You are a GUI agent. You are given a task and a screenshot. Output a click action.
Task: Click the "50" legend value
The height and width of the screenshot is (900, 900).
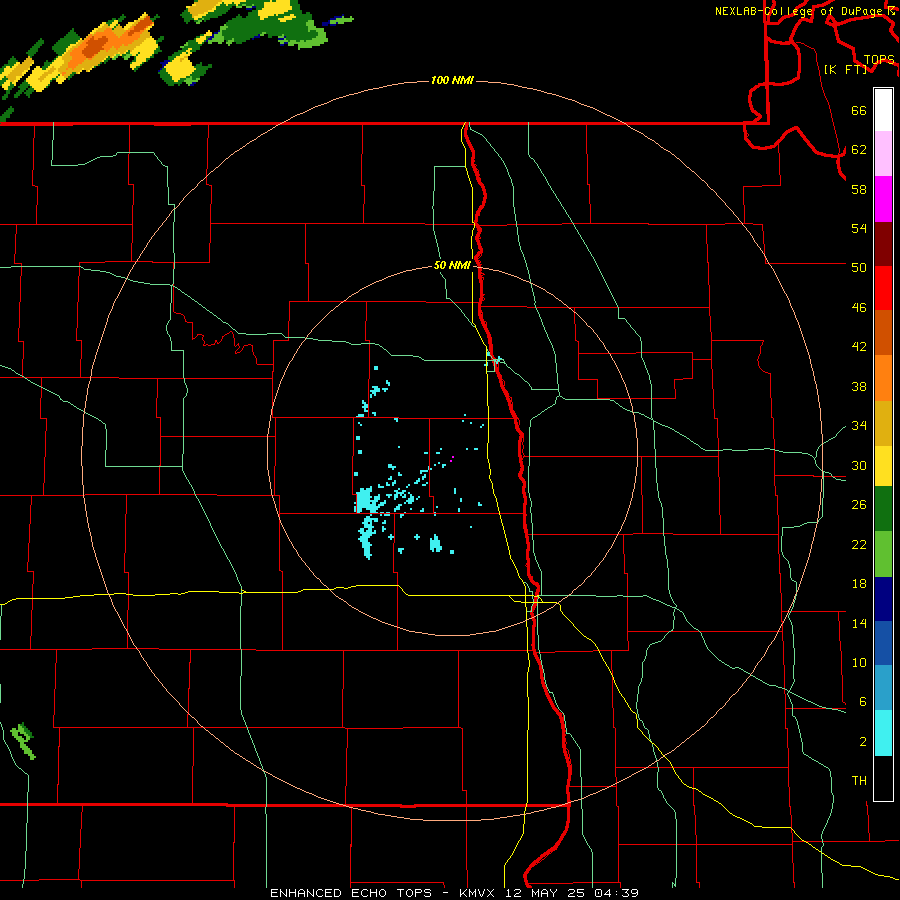pyautogui.click(x=859, y=268)
